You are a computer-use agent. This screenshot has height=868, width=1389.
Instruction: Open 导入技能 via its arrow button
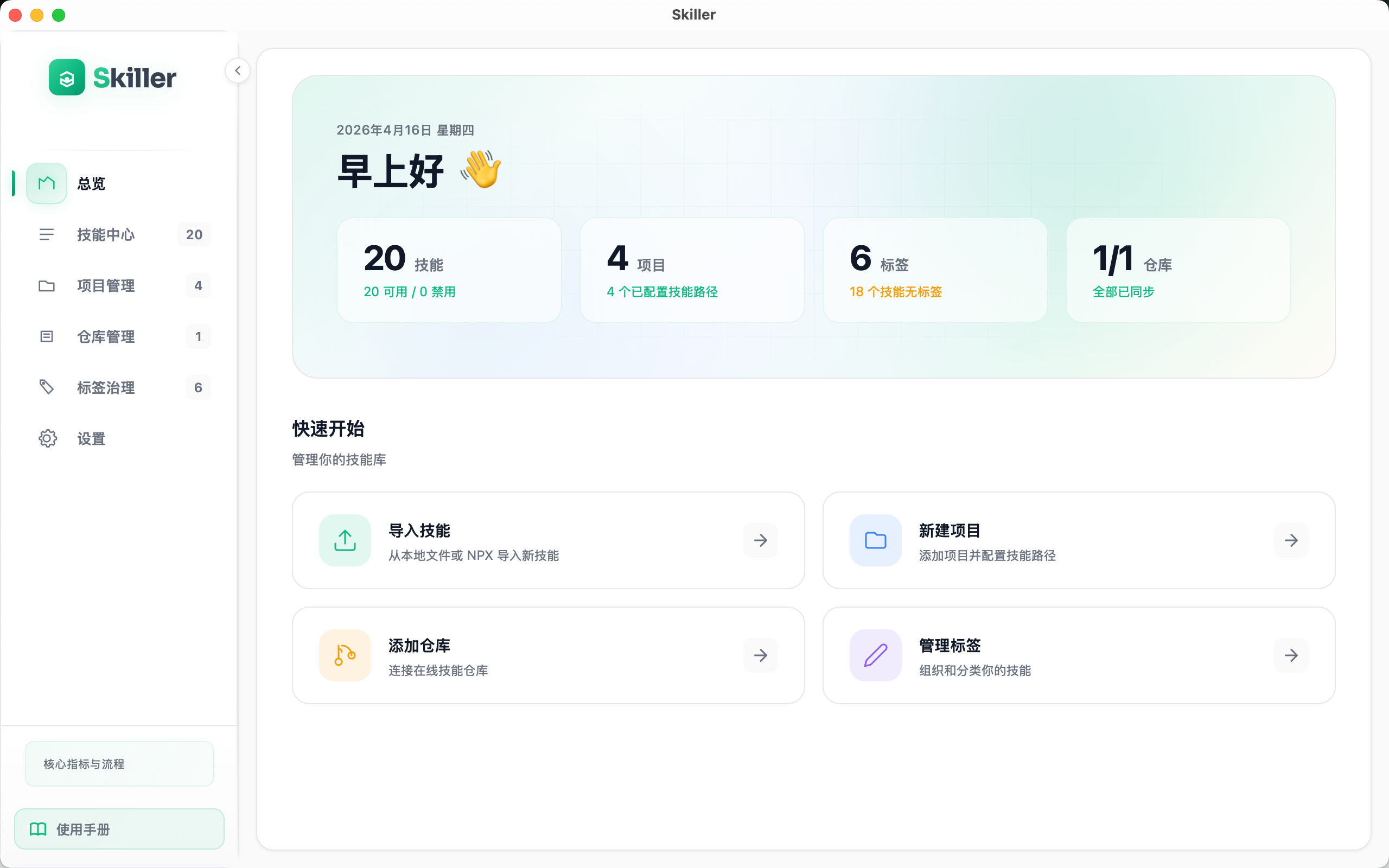pos(761,540)
